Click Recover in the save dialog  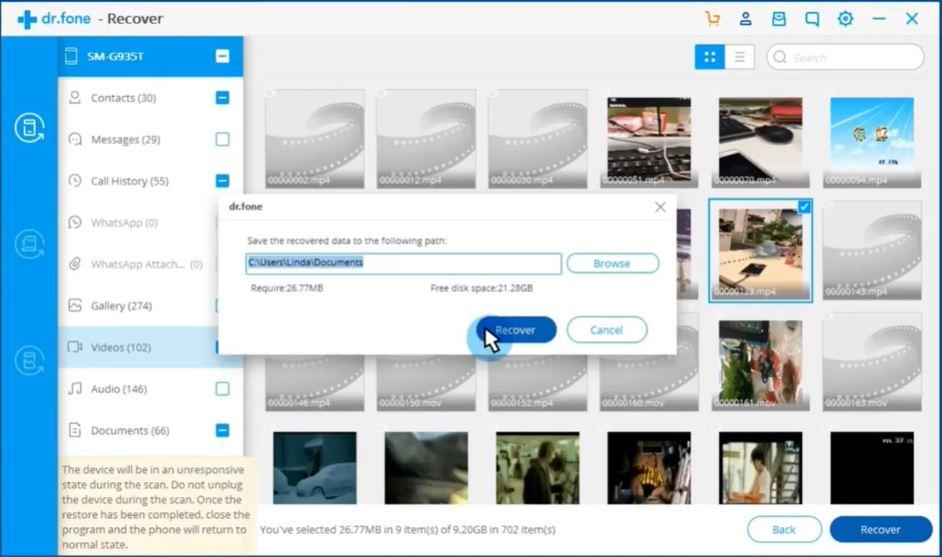(517, 330)
